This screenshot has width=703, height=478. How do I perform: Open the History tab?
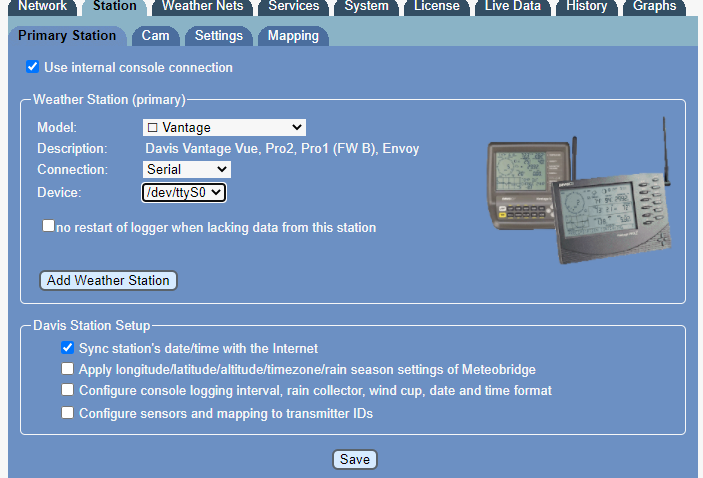(586, 6)
